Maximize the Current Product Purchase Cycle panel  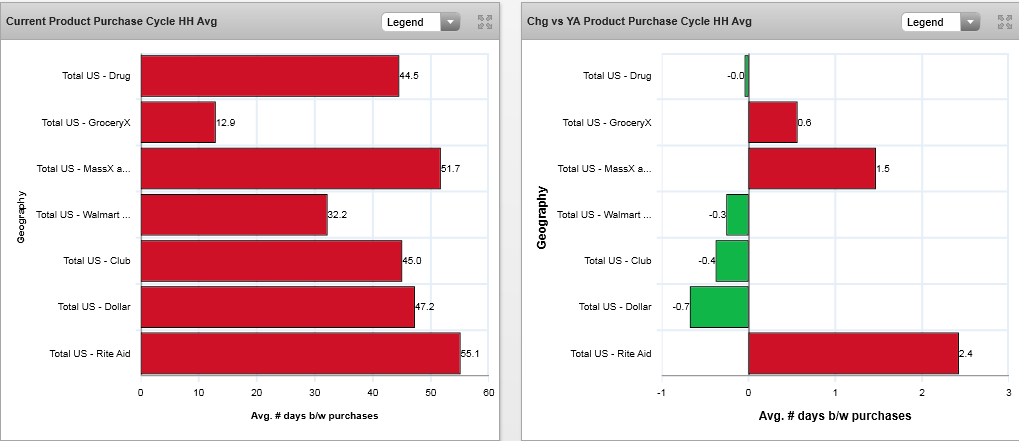click(485, 22)
